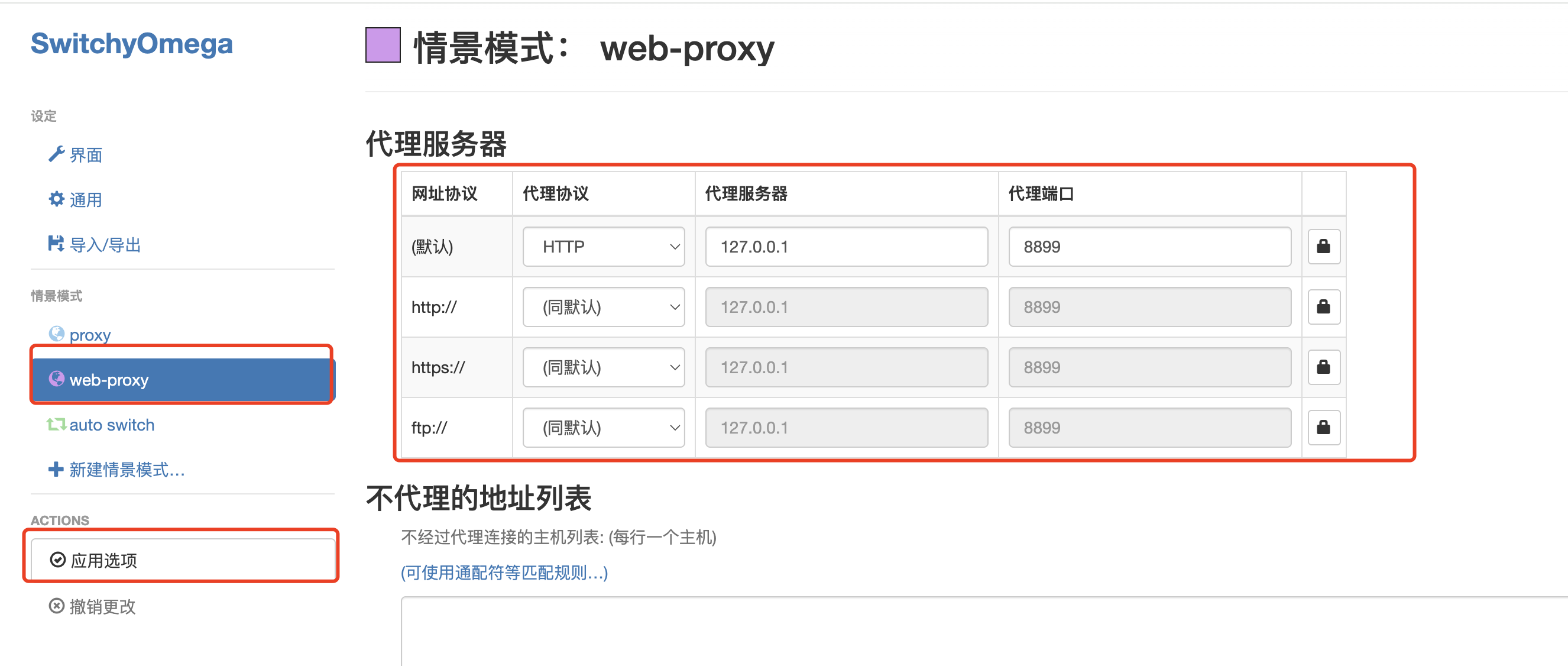Viewport: 1568px width, 666px height.
Task: Open the http:// row protocol dropdown
Action: click(x=603, y=307)
